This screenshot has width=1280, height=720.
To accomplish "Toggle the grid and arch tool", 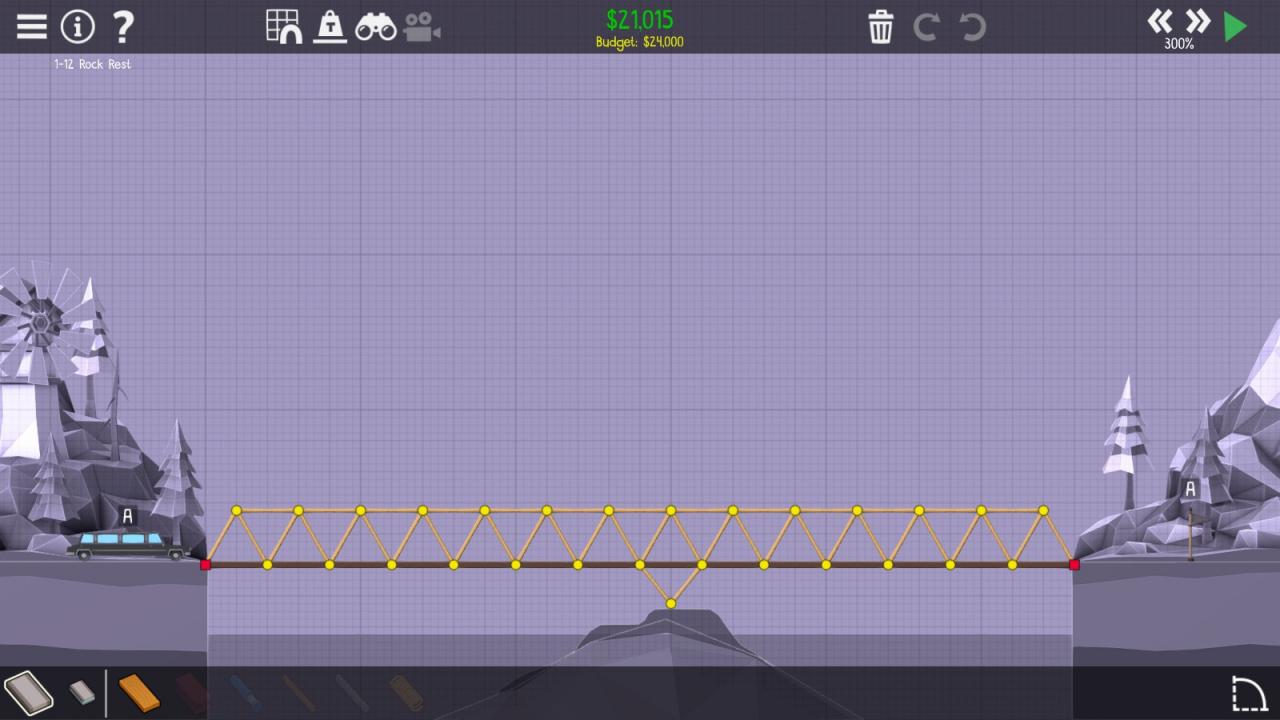I will 284,26.
